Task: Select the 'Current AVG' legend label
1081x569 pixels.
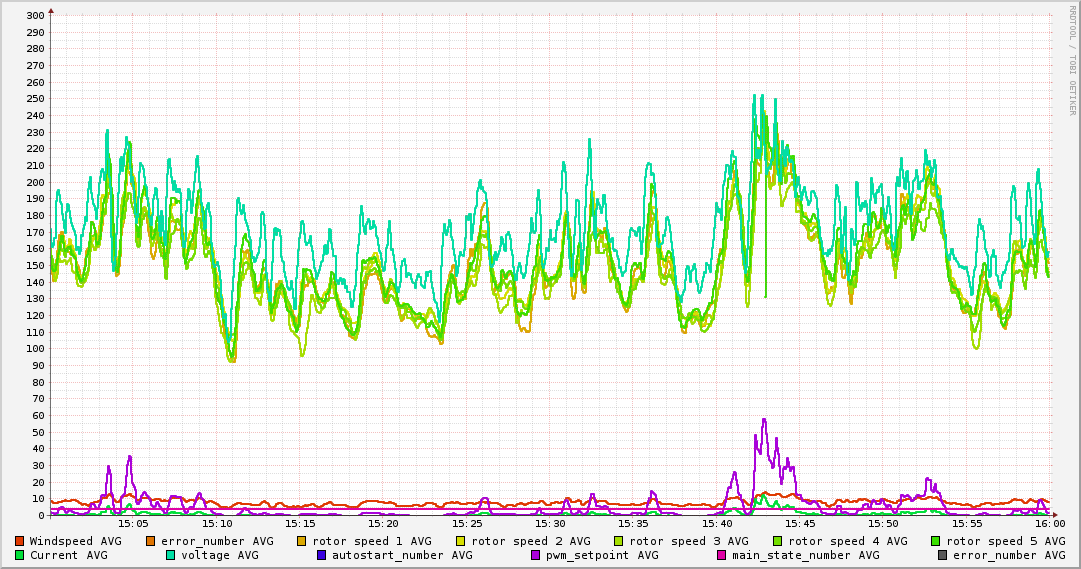Action: (x=68, y=555)
